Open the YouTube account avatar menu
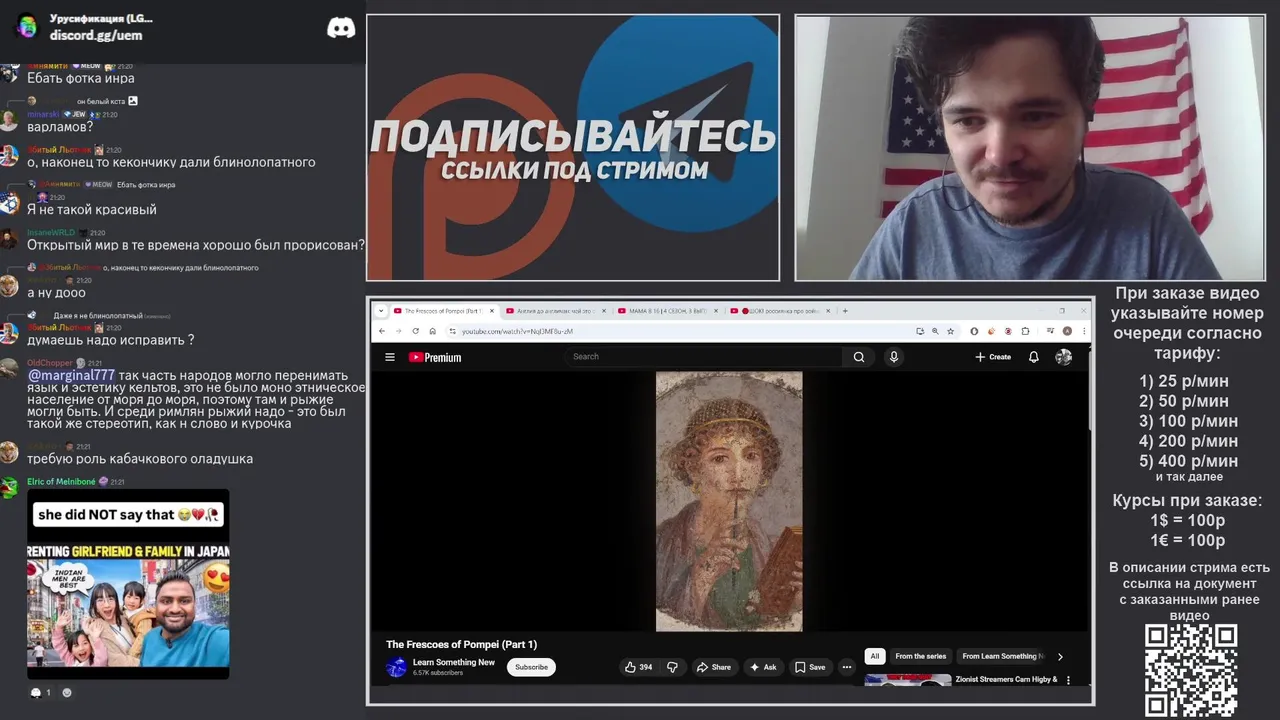Viewport: 1280px width, 720px height. click(1063, 357)
